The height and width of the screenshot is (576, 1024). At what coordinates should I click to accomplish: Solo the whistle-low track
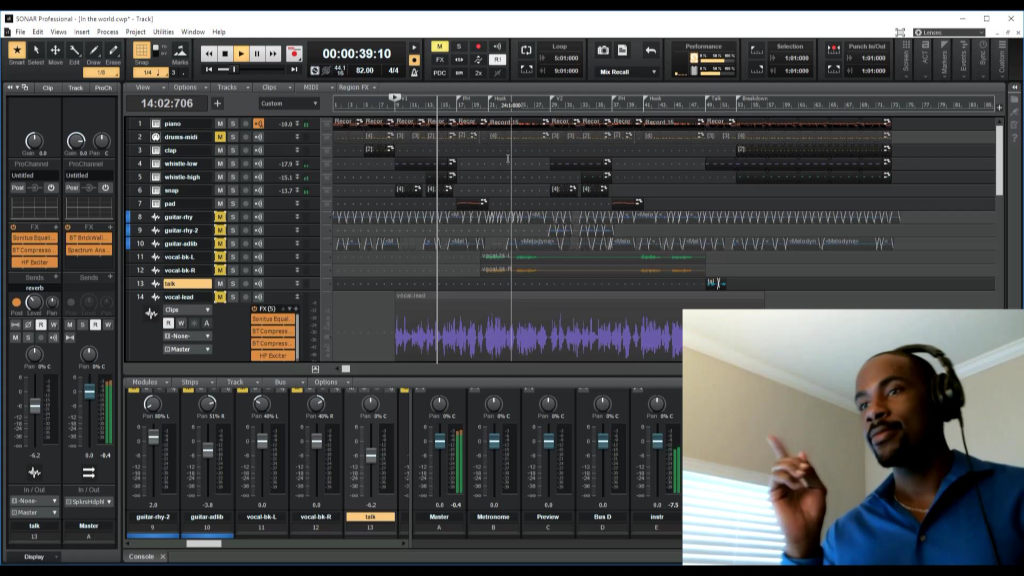232,164
